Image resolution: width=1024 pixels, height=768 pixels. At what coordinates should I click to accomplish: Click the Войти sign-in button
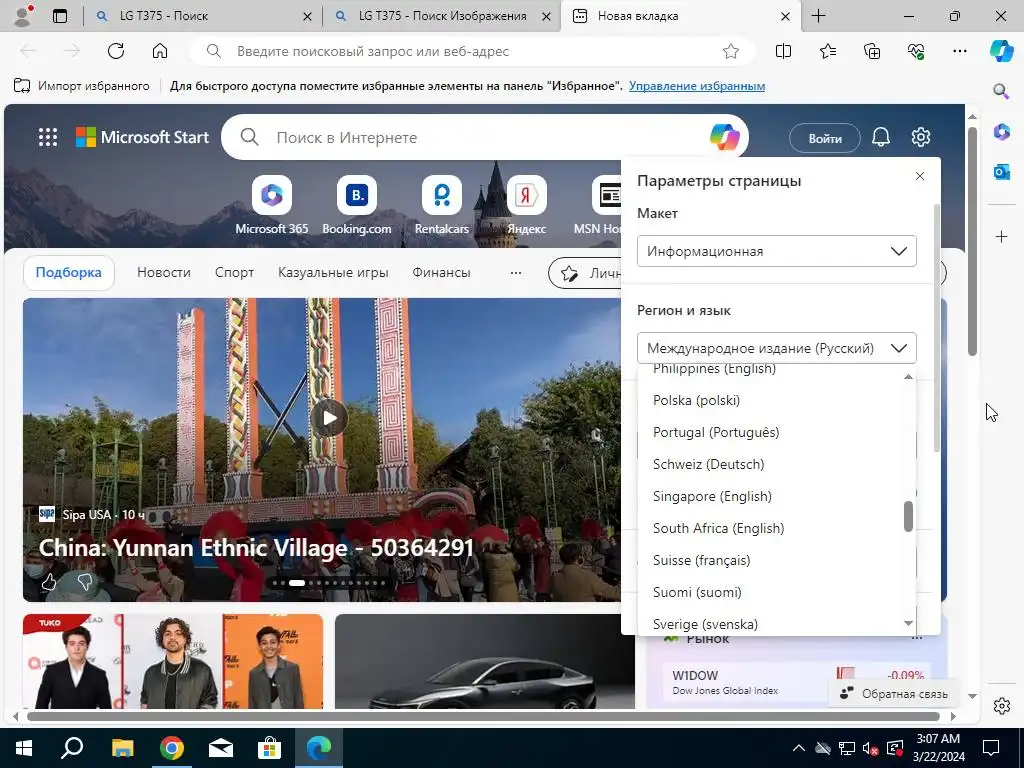point(825,138)
